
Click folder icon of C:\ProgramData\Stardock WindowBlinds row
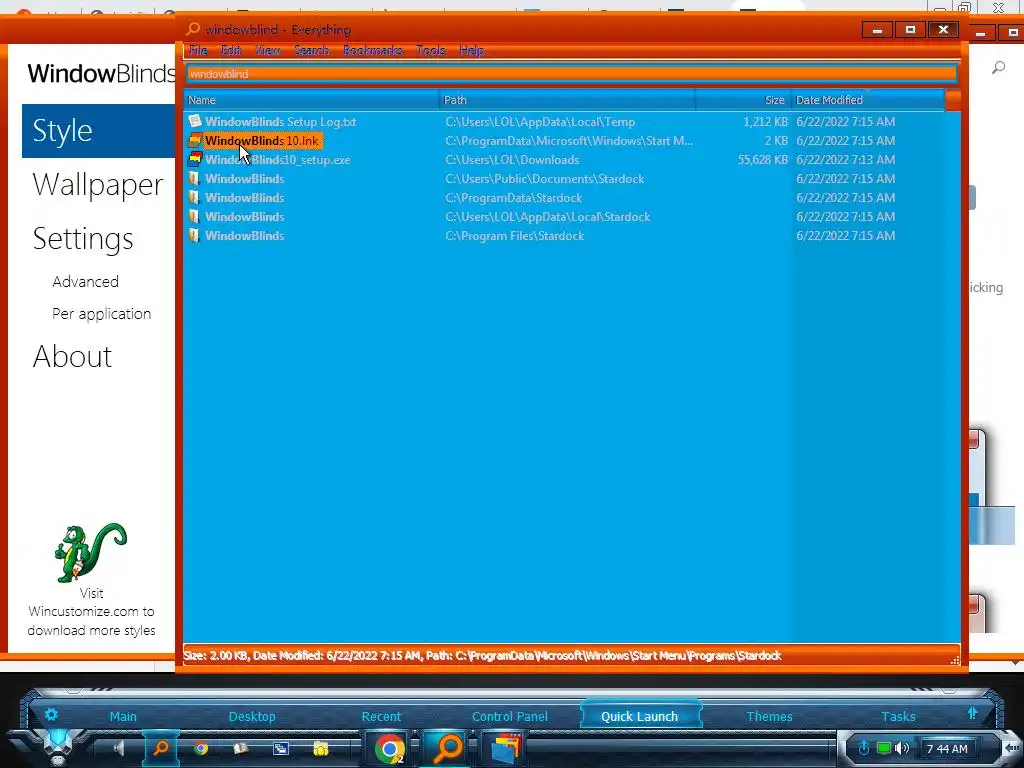194,197
